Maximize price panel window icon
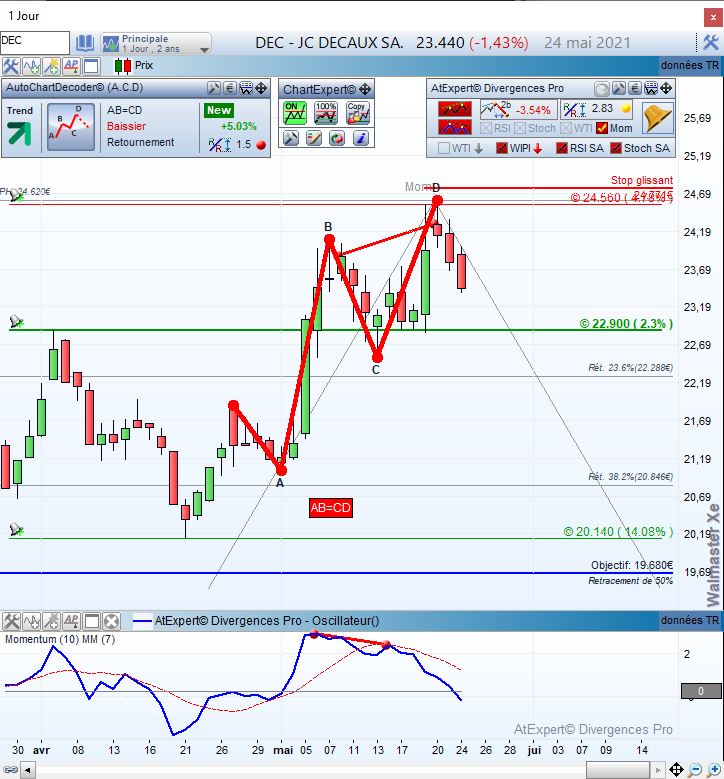This screenshot has height=779, width=724. 91,66
